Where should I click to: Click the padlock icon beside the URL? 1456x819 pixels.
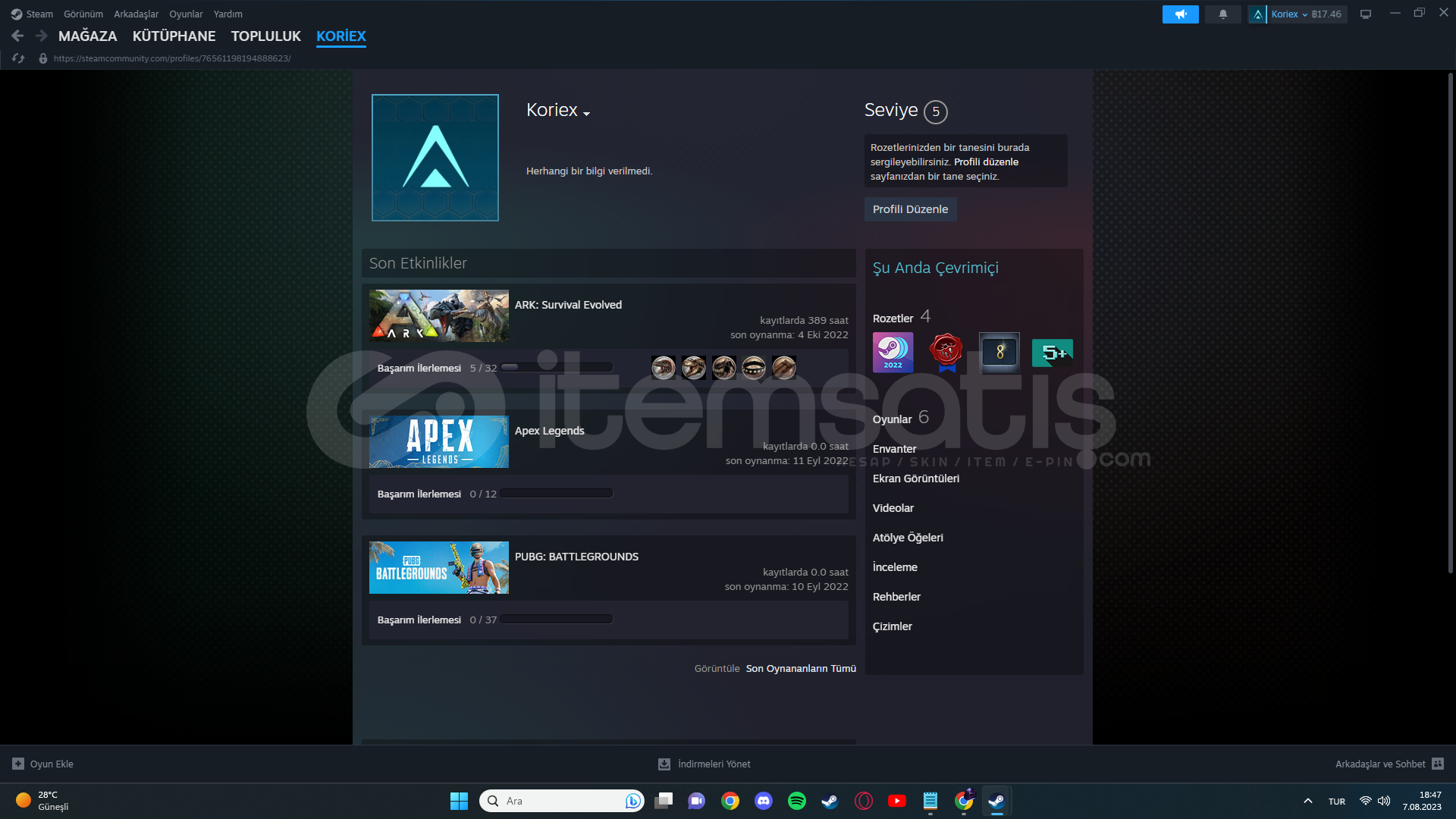tap(43, 58)
